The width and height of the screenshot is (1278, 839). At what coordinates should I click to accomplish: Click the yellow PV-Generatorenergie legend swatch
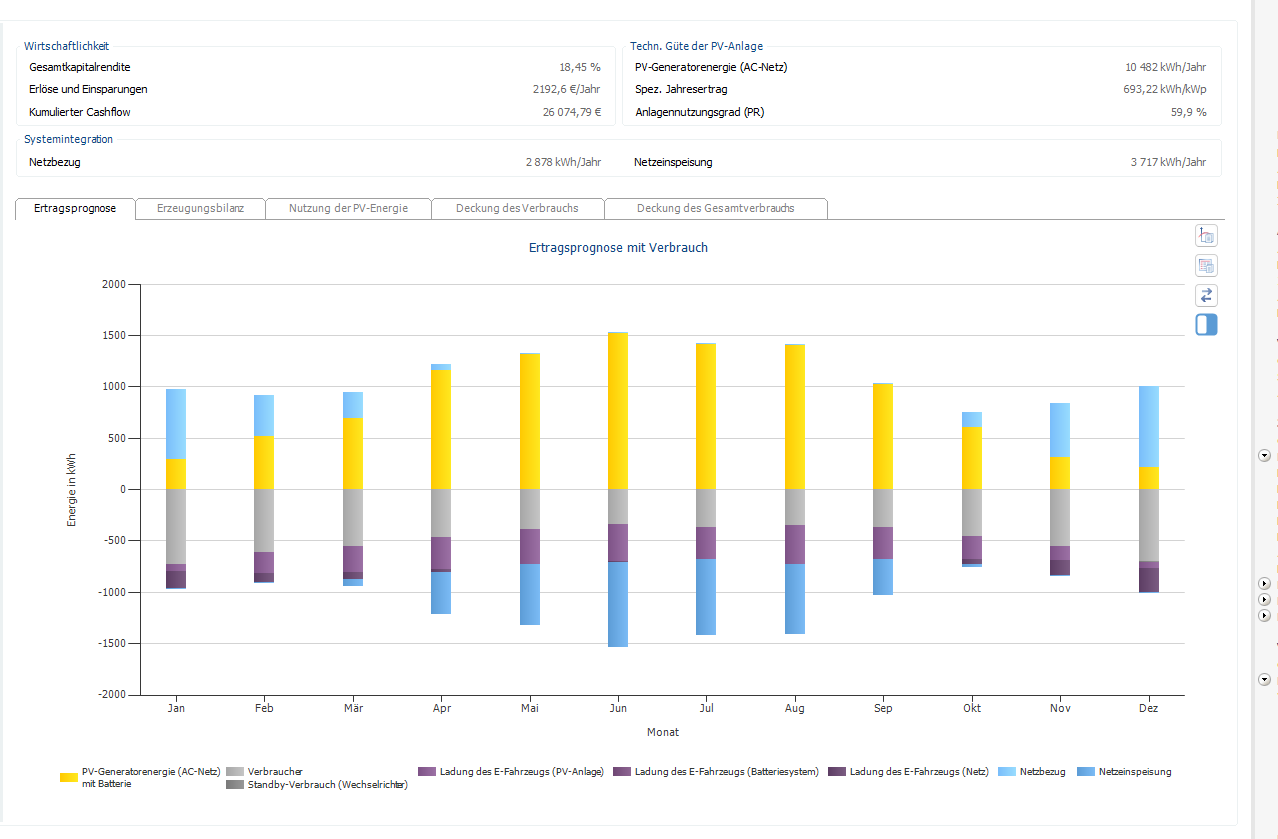69,777
